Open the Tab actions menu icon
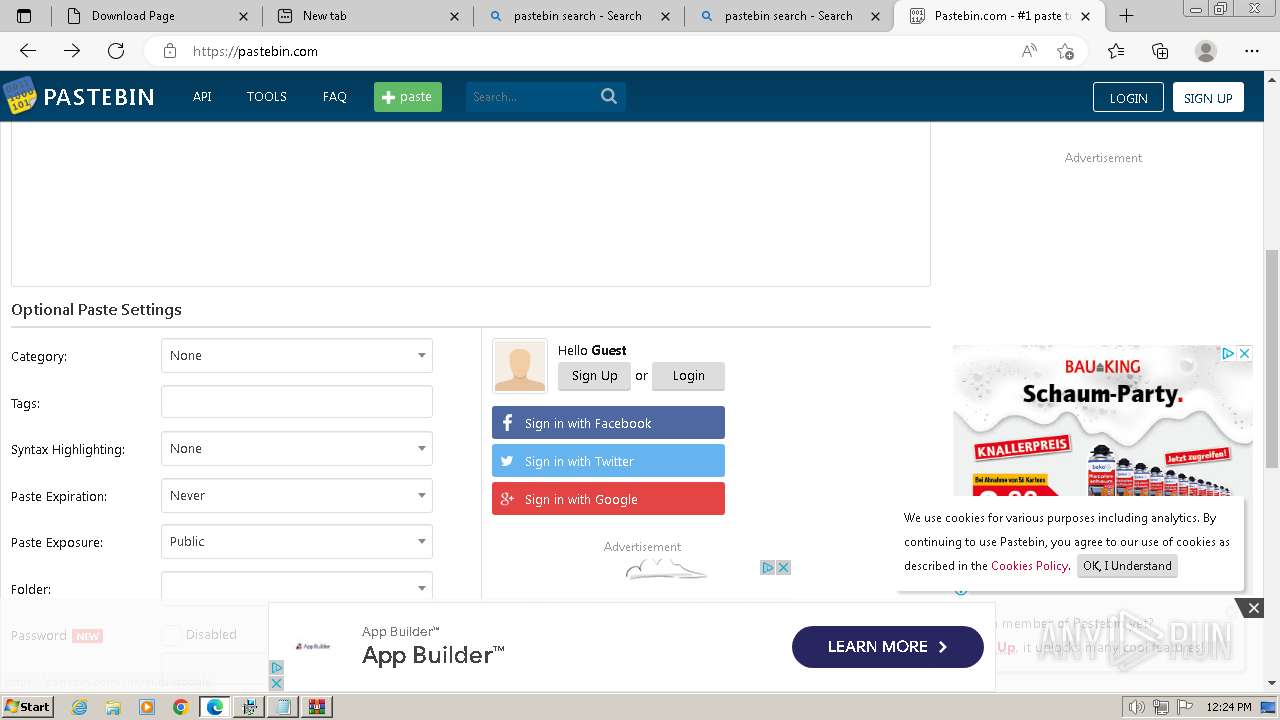Viewport: 1280px width, 720px height. click(25, 15)
